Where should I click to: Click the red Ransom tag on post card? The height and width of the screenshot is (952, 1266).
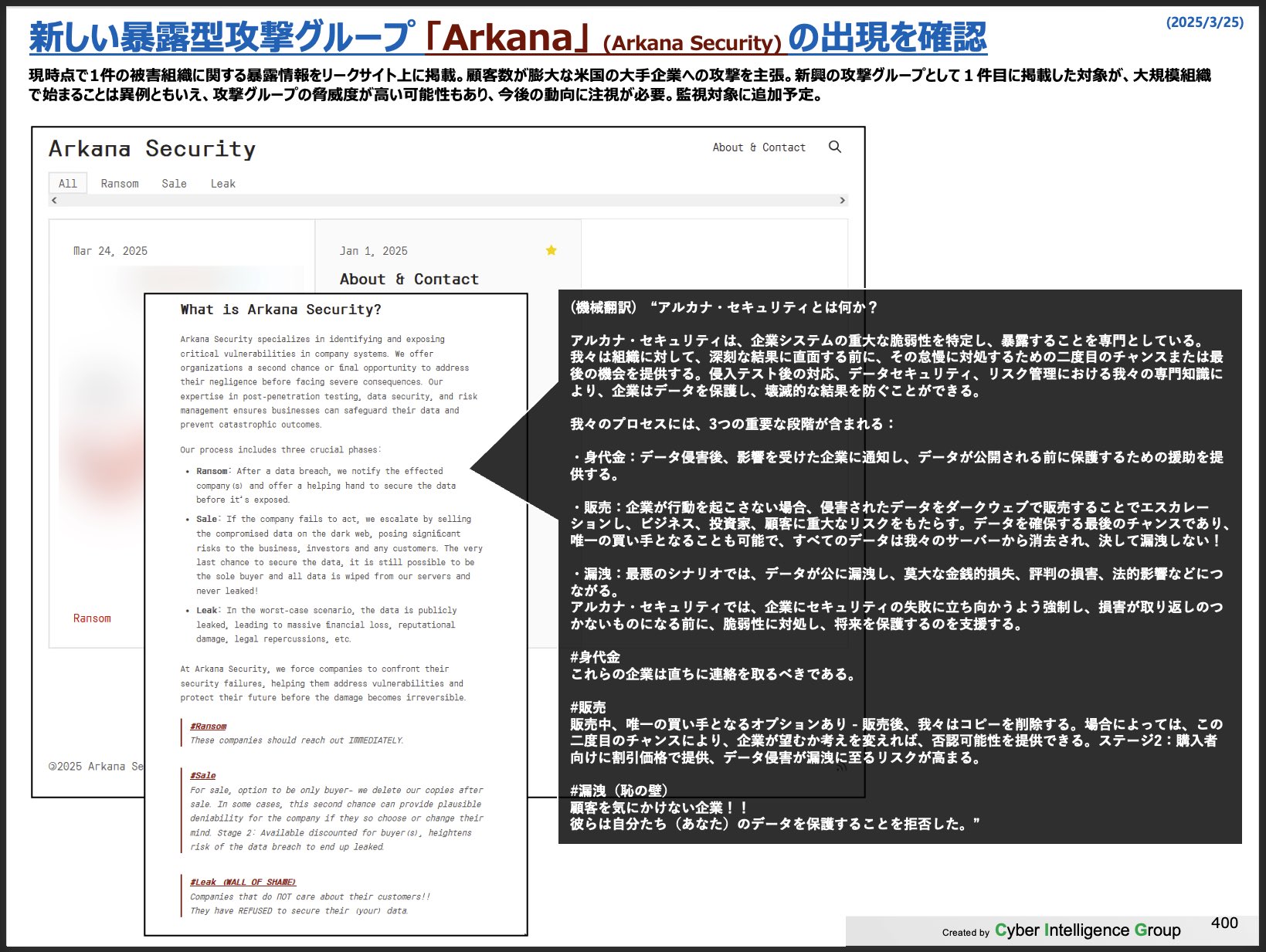92,618
